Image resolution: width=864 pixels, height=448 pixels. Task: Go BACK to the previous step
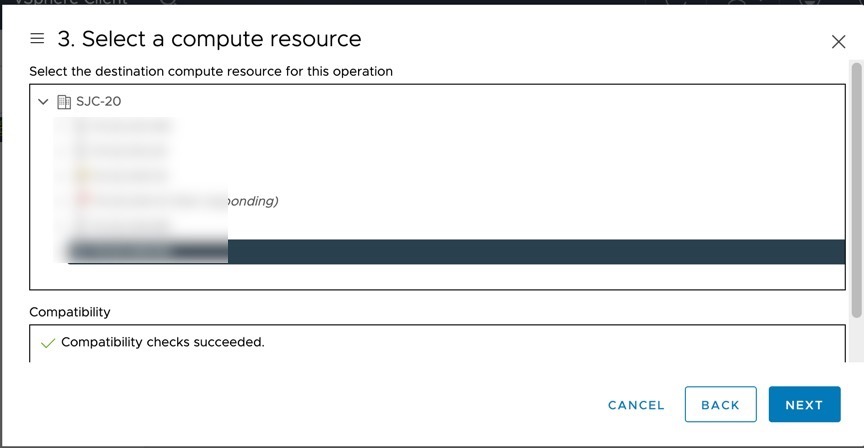point(720,405)
